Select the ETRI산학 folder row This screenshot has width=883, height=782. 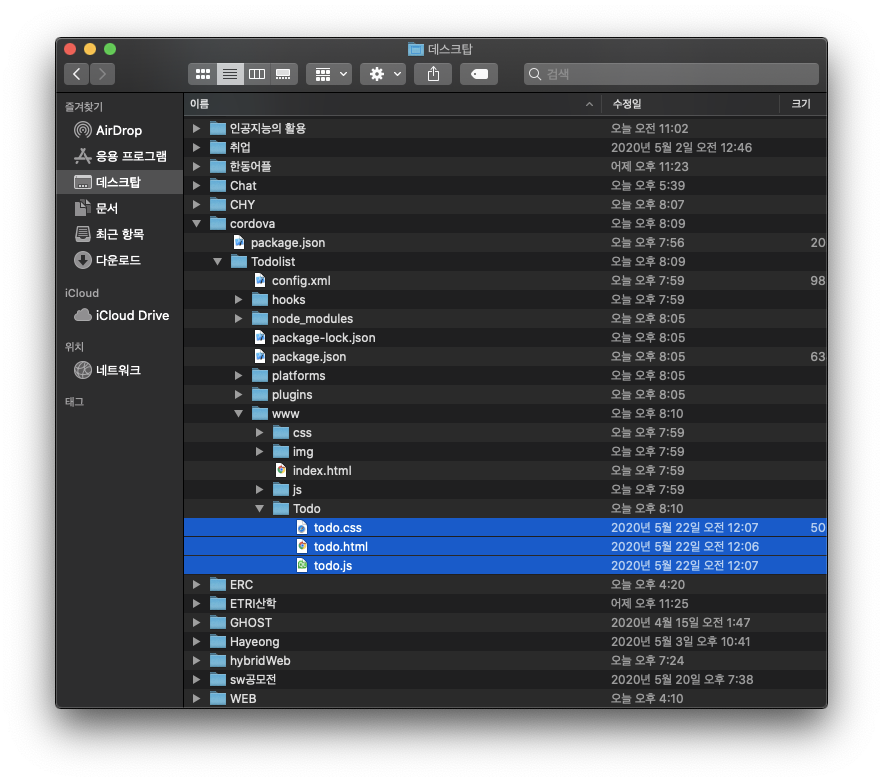click(505, 604)
